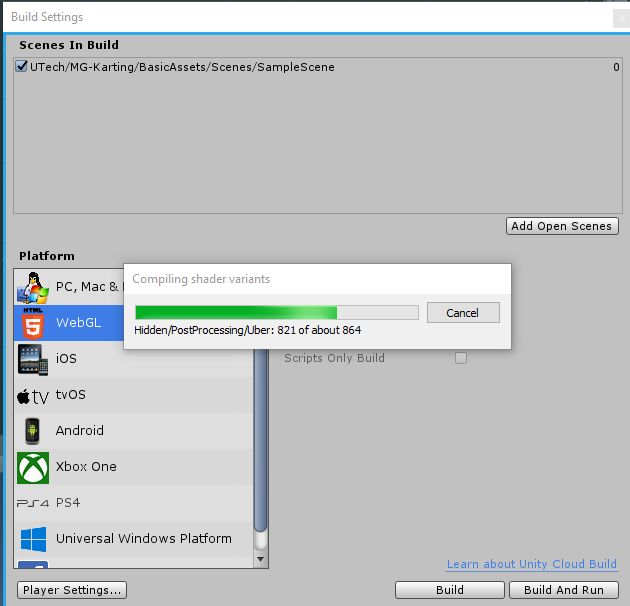Open Learn about Unity Cloud Build link
Screen dimensions: 630x606
click(532, 565)
